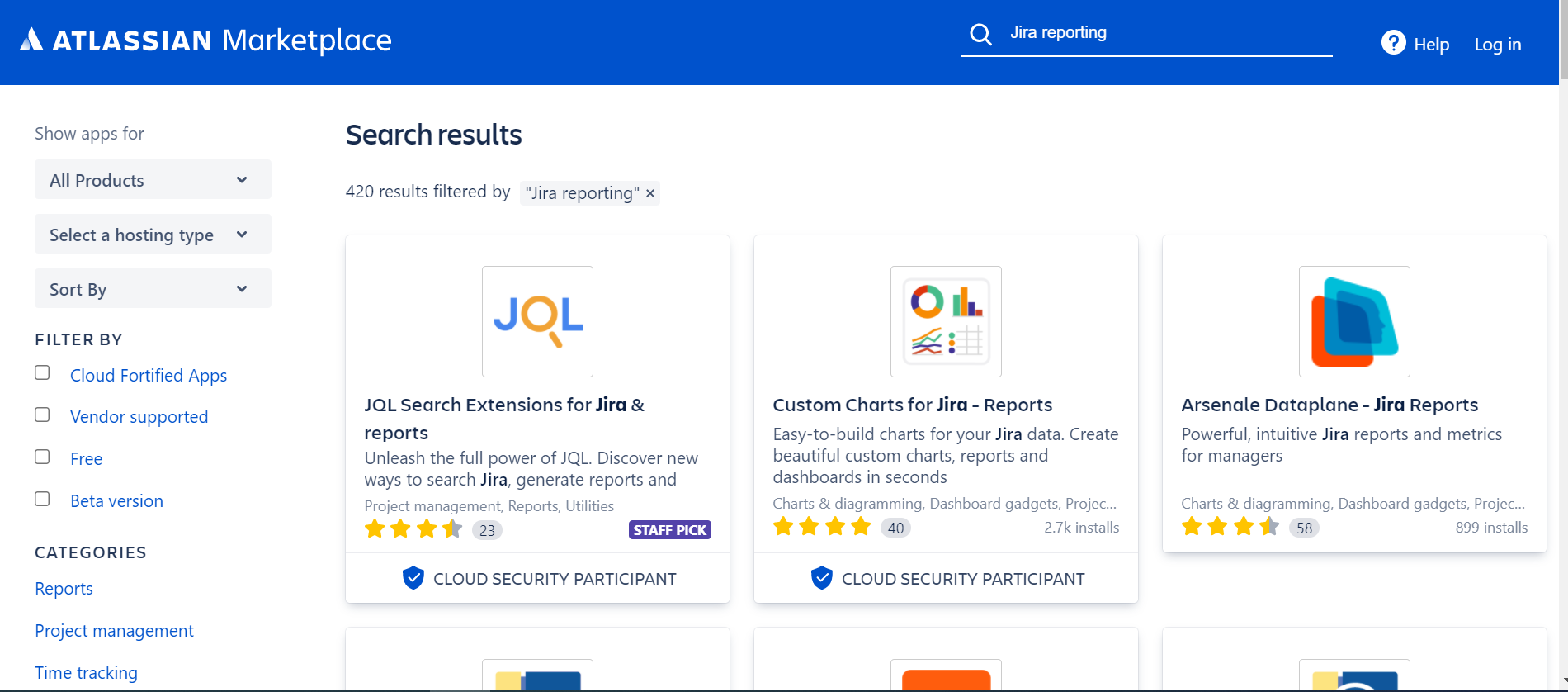Remove the "Jira reporting" filter tag
The width and height of the screenshot is (1568, 692).
(x=650, y=193)
